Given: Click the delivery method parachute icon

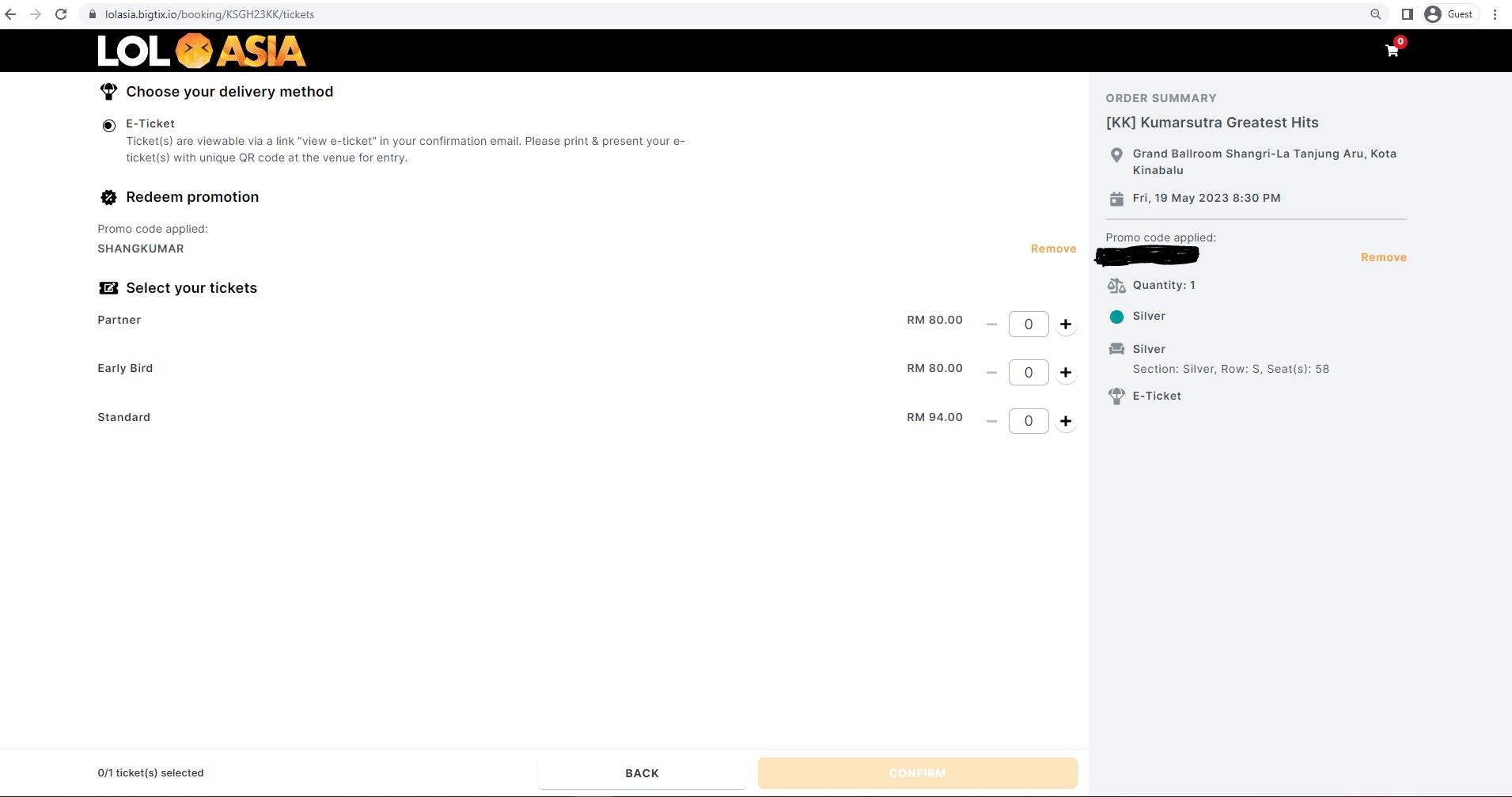Looking at the screenshot, I should click(108, 92).
